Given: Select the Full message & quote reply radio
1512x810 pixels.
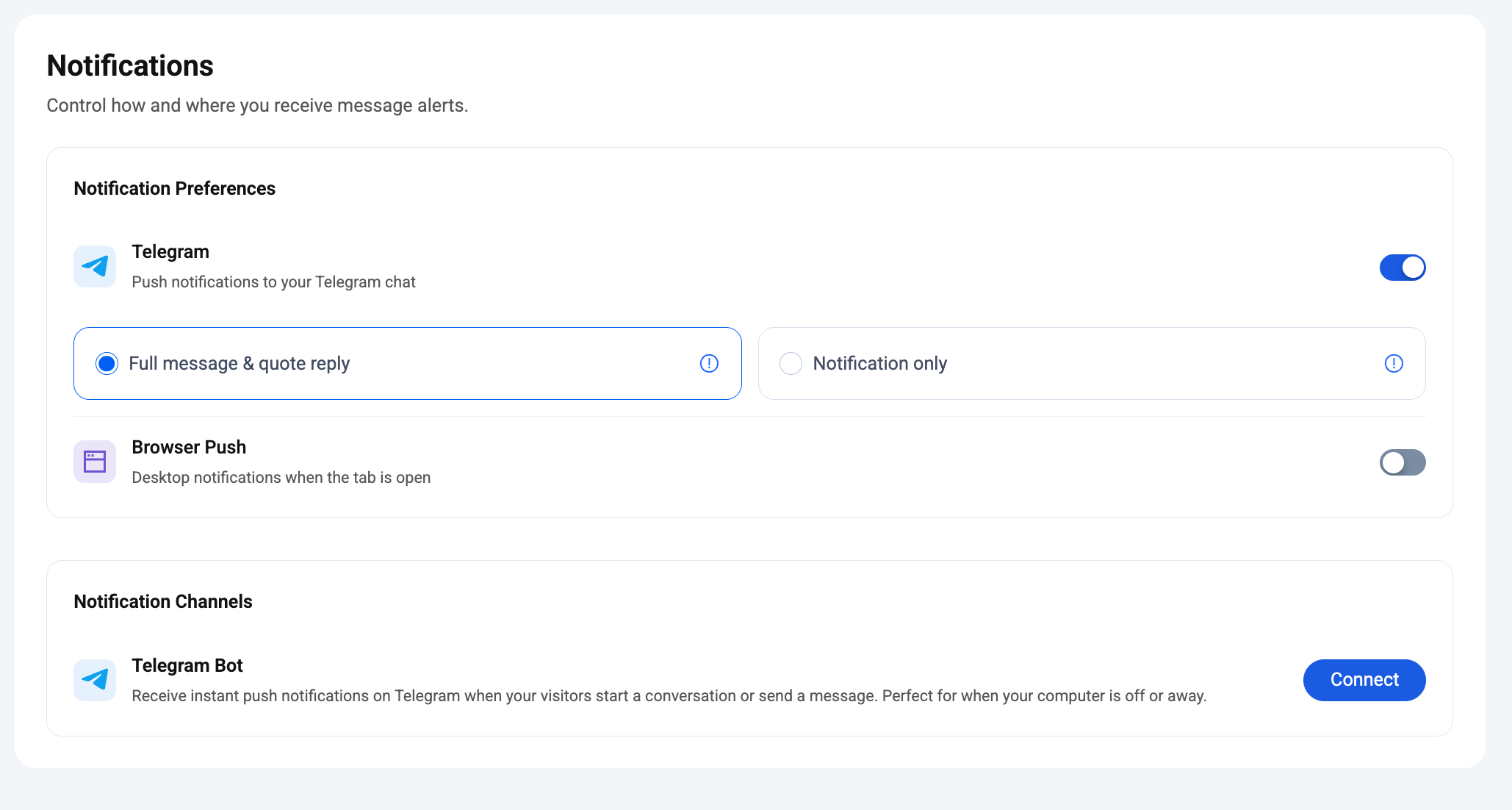Looking at the screenshot, I should click(x=107, y=363).
